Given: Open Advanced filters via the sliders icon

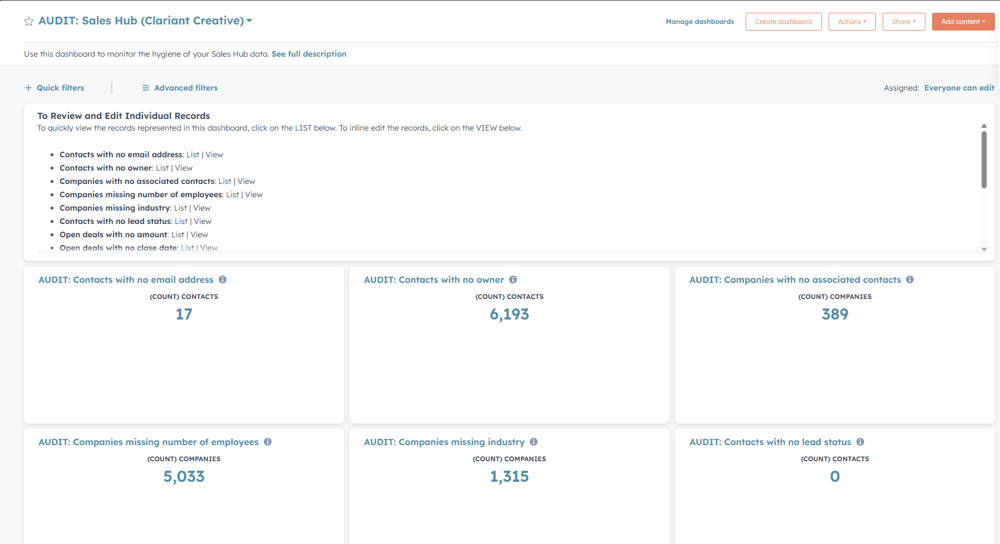Looking at the screenshot, I should click(x=146, y=88).
